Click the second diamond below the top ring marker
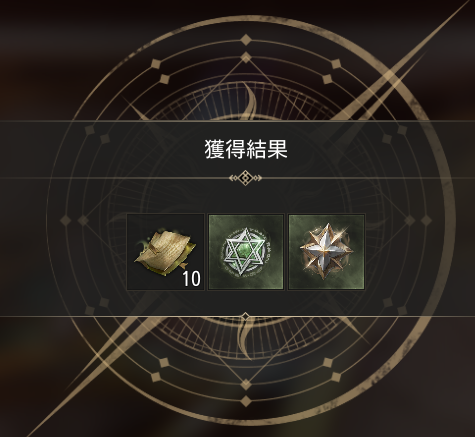 pyautogui.click(x=246, y=57)
